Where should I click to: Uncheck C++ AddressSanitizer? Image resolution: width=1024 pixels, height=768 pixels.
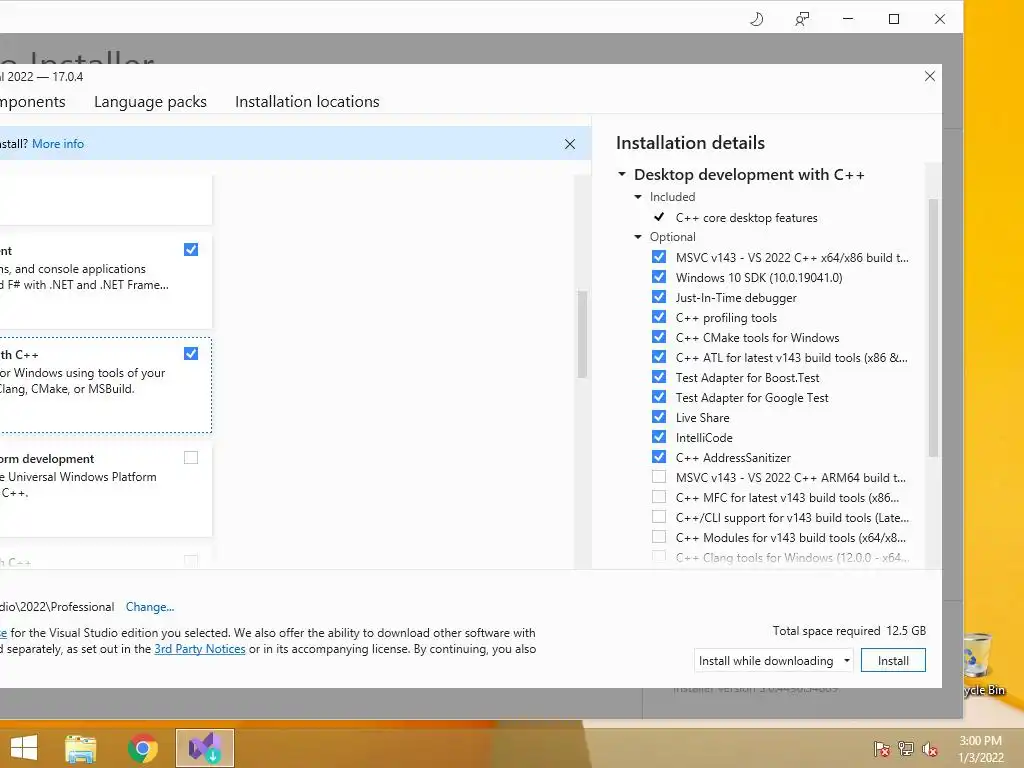pos(659,457)
